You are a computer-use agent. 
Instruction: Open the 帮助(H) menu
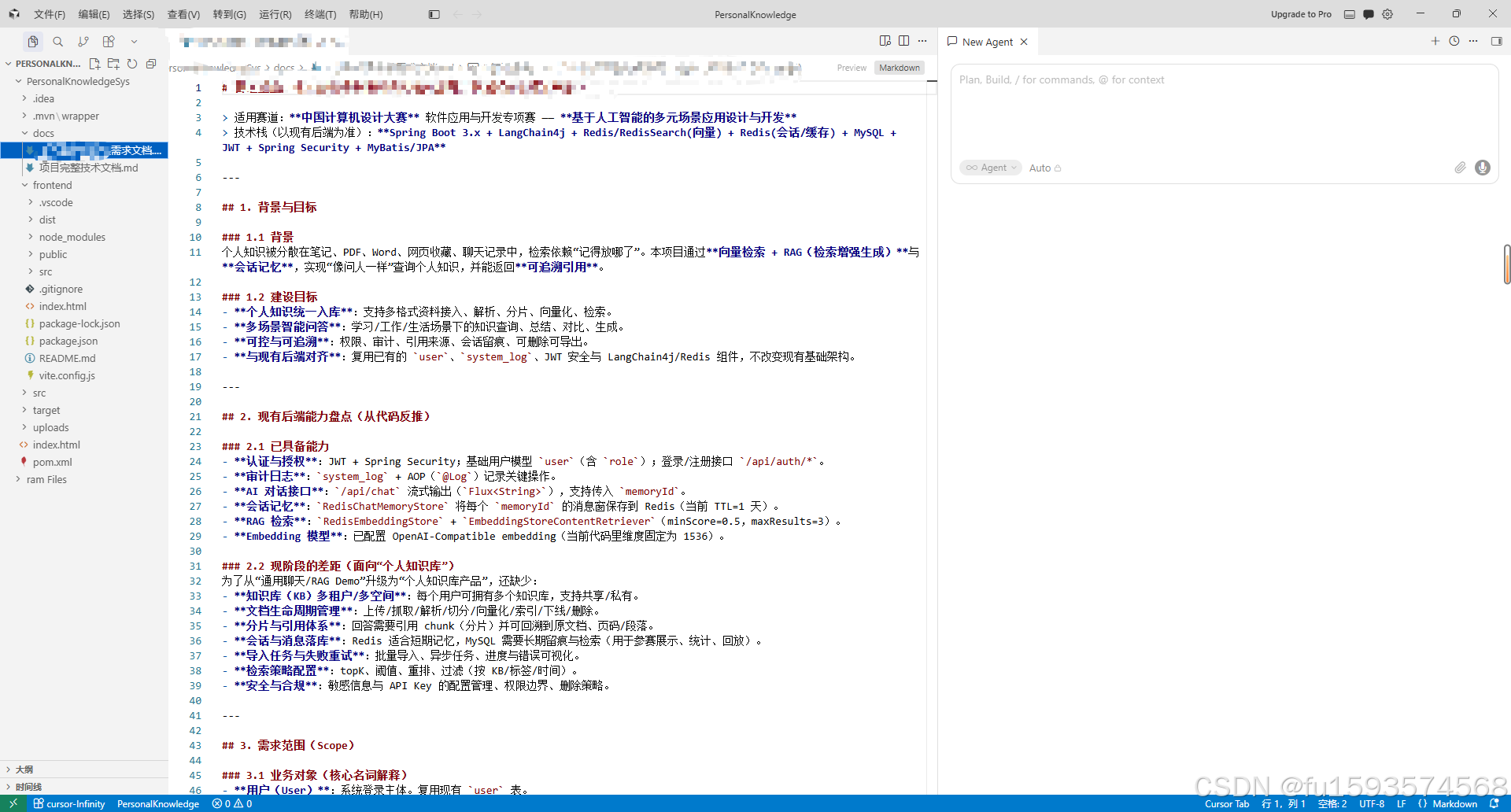click(x=366, y=14)
